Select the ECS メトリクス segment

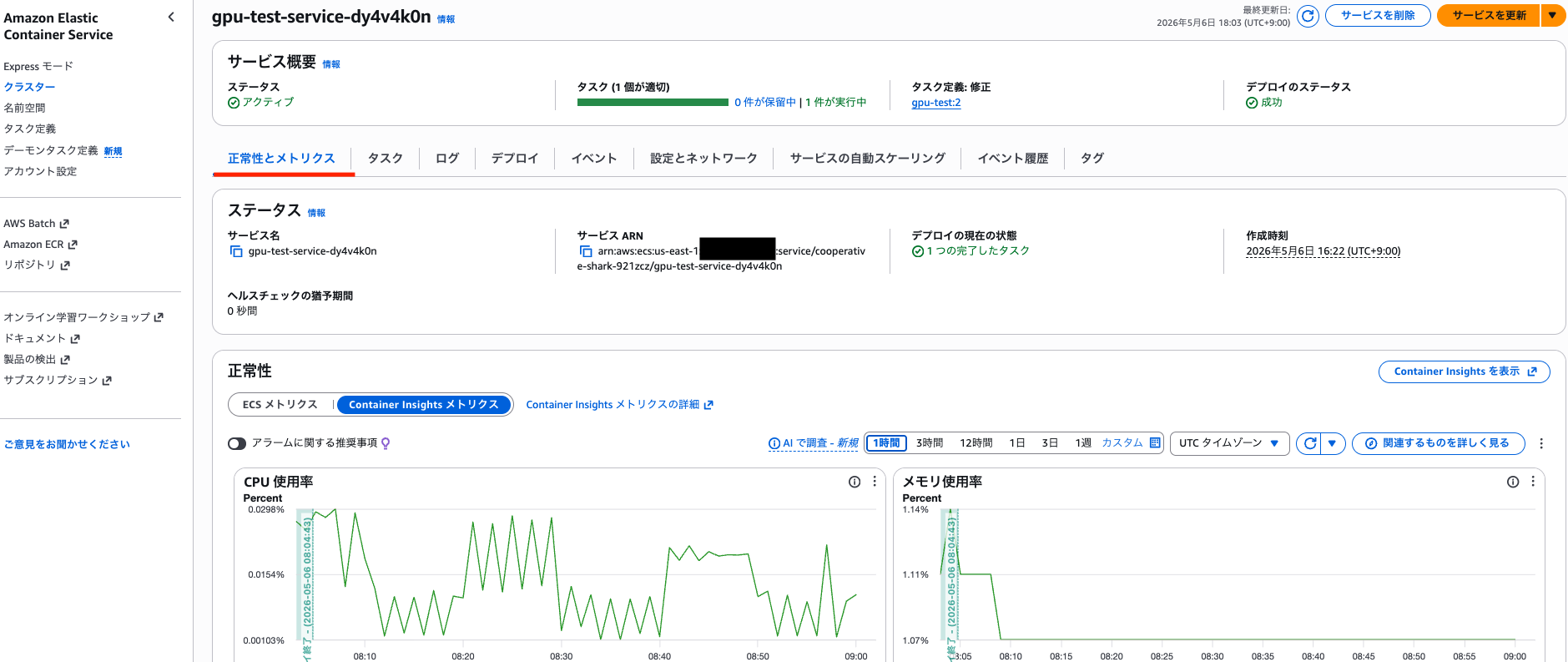coord(280,404)
